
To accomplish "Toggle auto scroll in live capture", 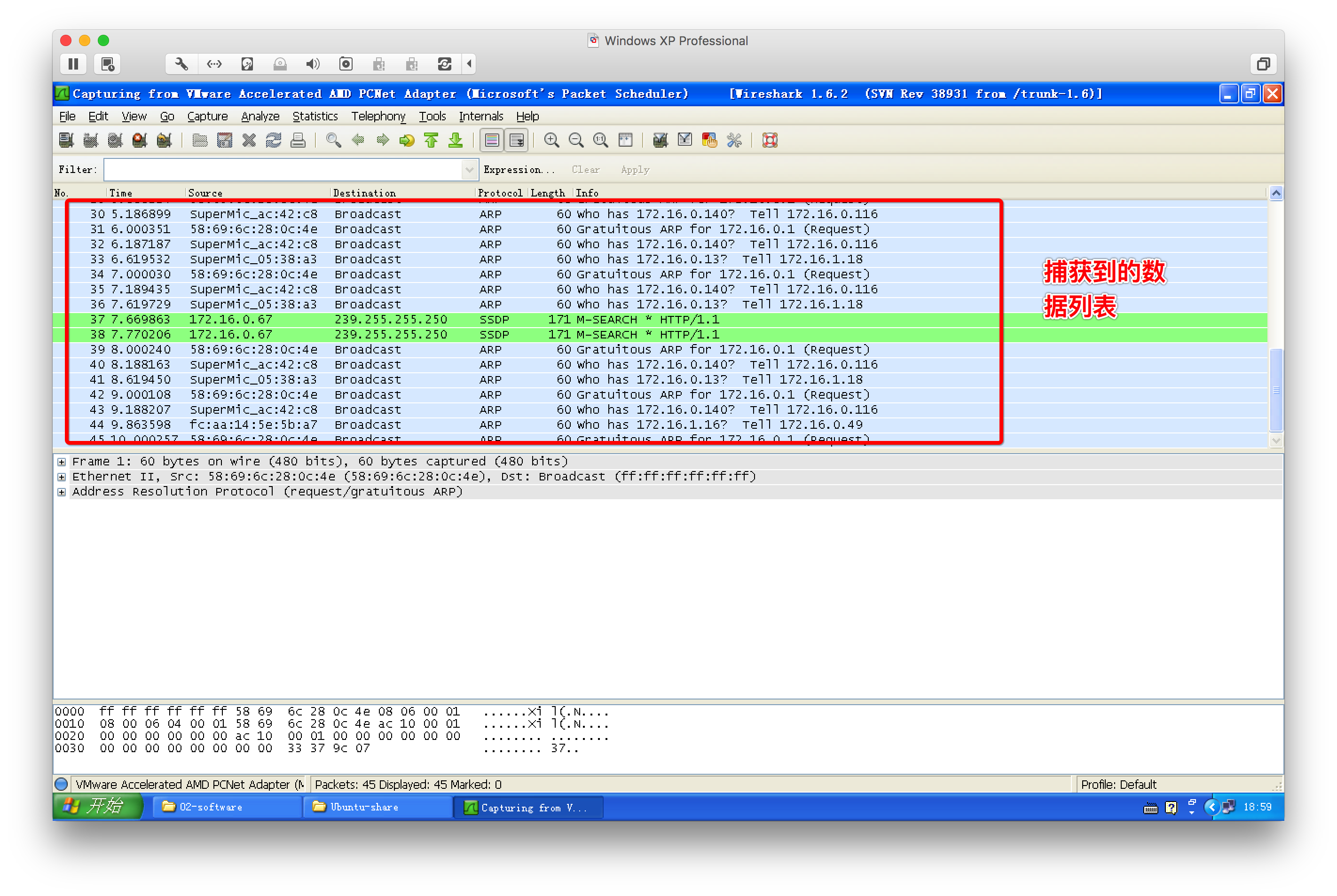I will pyautogui.click(x=517, y=140).
